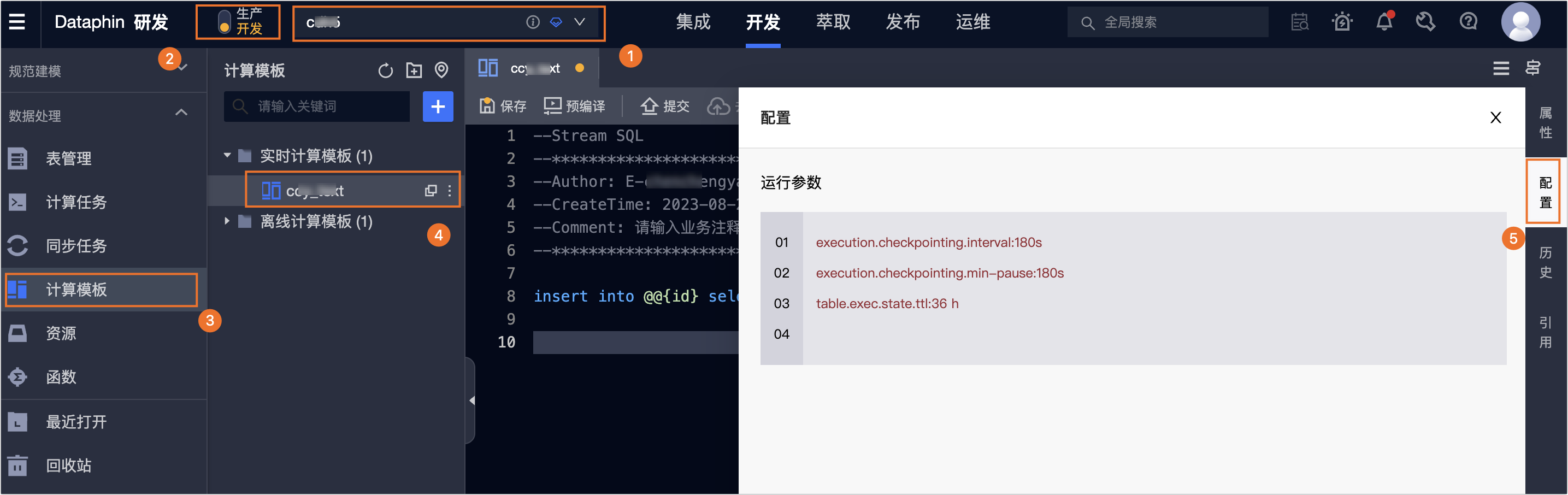The image size is (1568, 495).
Task: Open the alarm siren icon in header
Action: (1342, 22)
